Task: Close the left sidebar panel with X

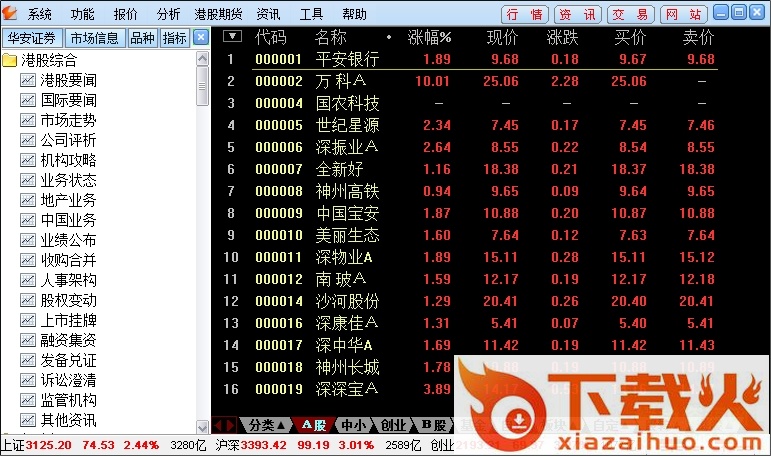Action: point(201,37)
